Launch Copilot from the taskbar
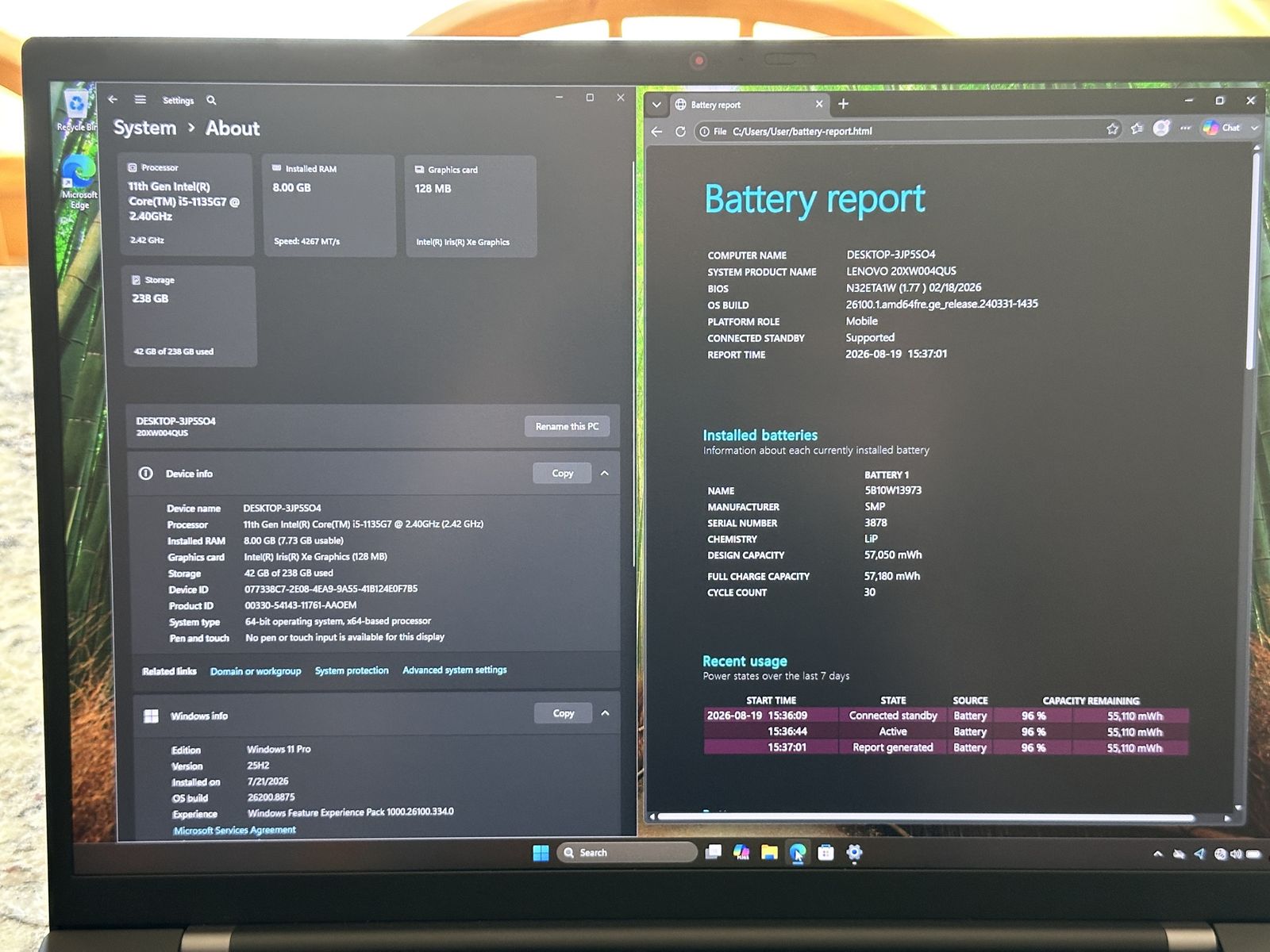The image size is (1270, 952). click(741, 852)
